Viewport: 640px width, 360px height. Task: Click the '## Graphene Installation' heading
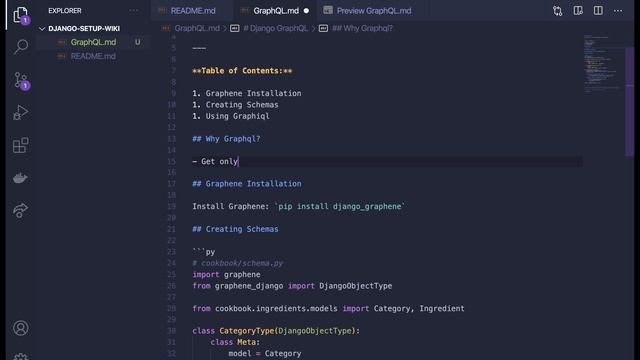pyautogui.click(x=247, y=184)
